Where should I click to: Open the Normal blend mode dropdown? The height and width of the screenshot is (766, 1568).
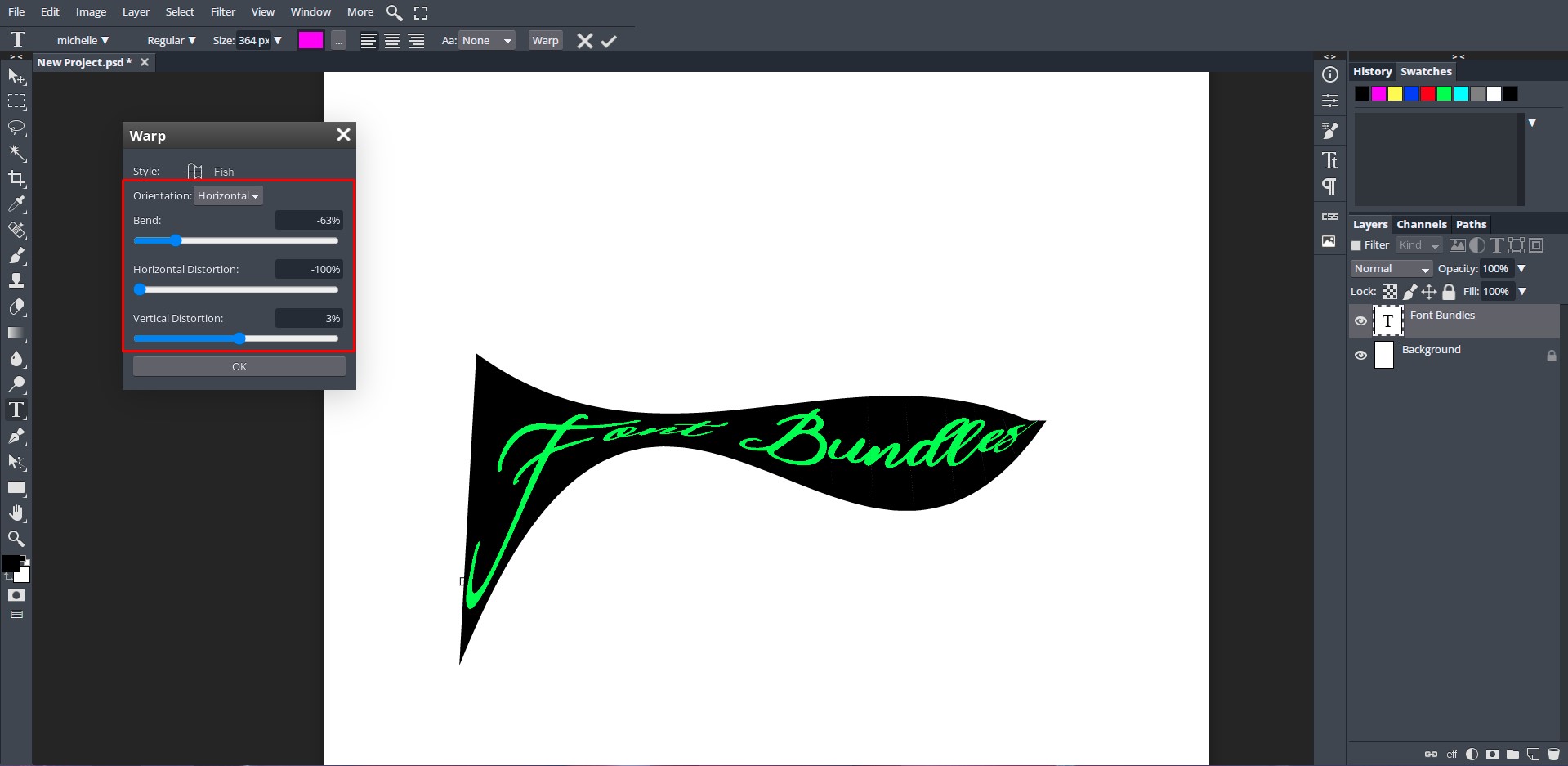pos(1392,269)
